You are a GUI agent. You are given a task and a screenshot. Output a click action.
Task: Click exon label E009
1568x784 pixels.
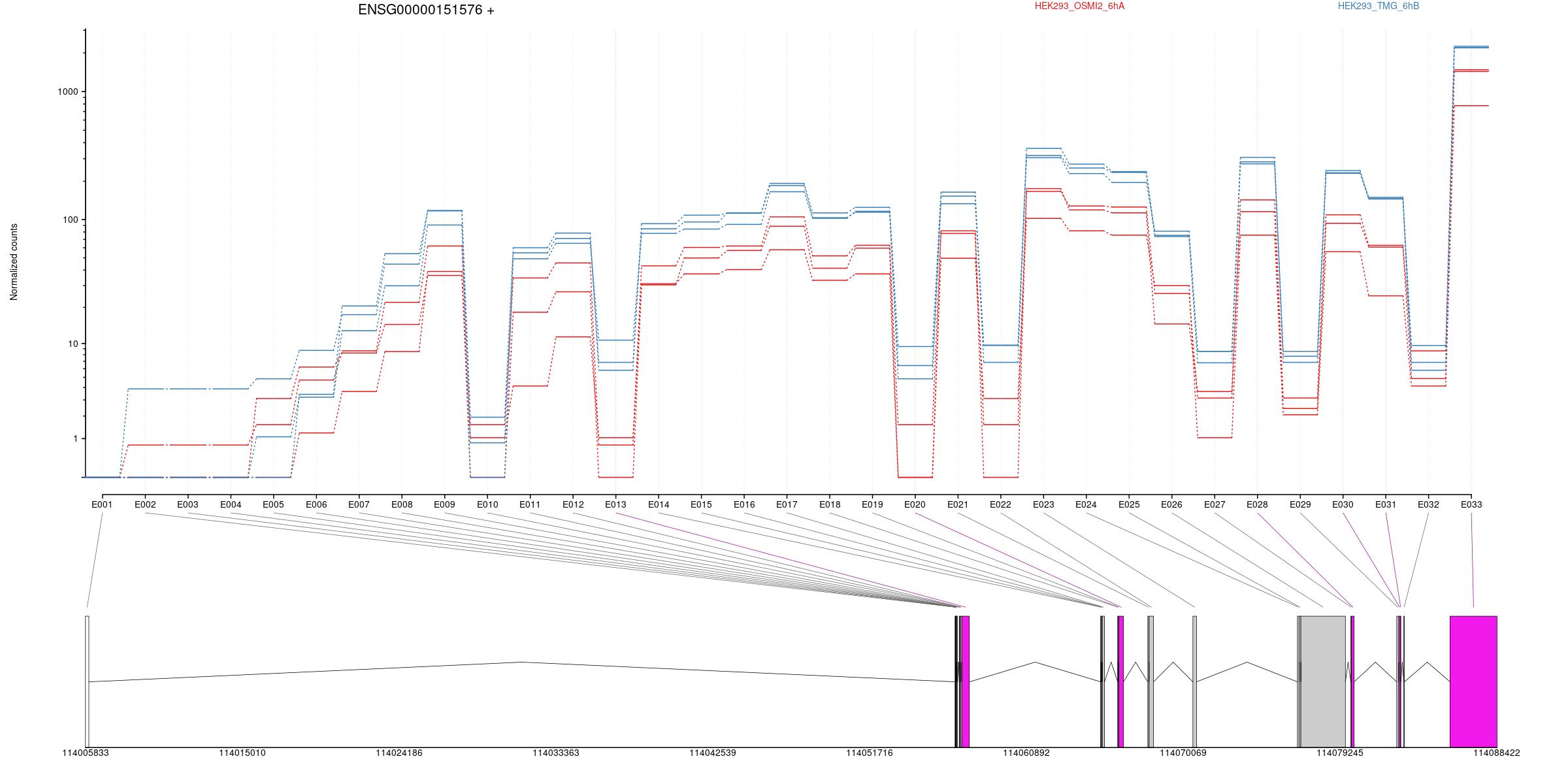tap(444, 504)
